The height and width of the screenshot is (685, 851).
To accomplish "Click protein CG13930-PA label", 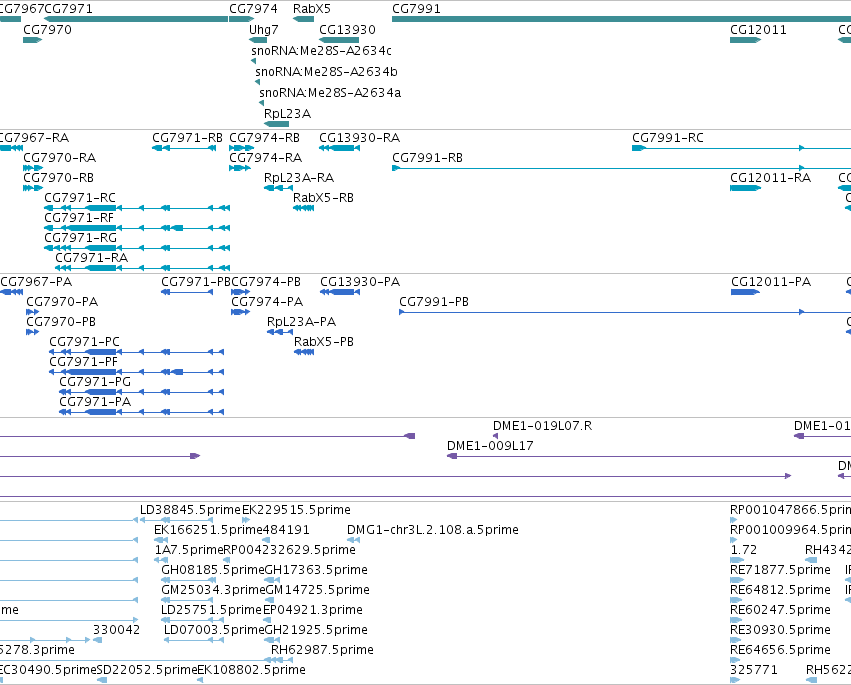I will click(x=360, y=282).
